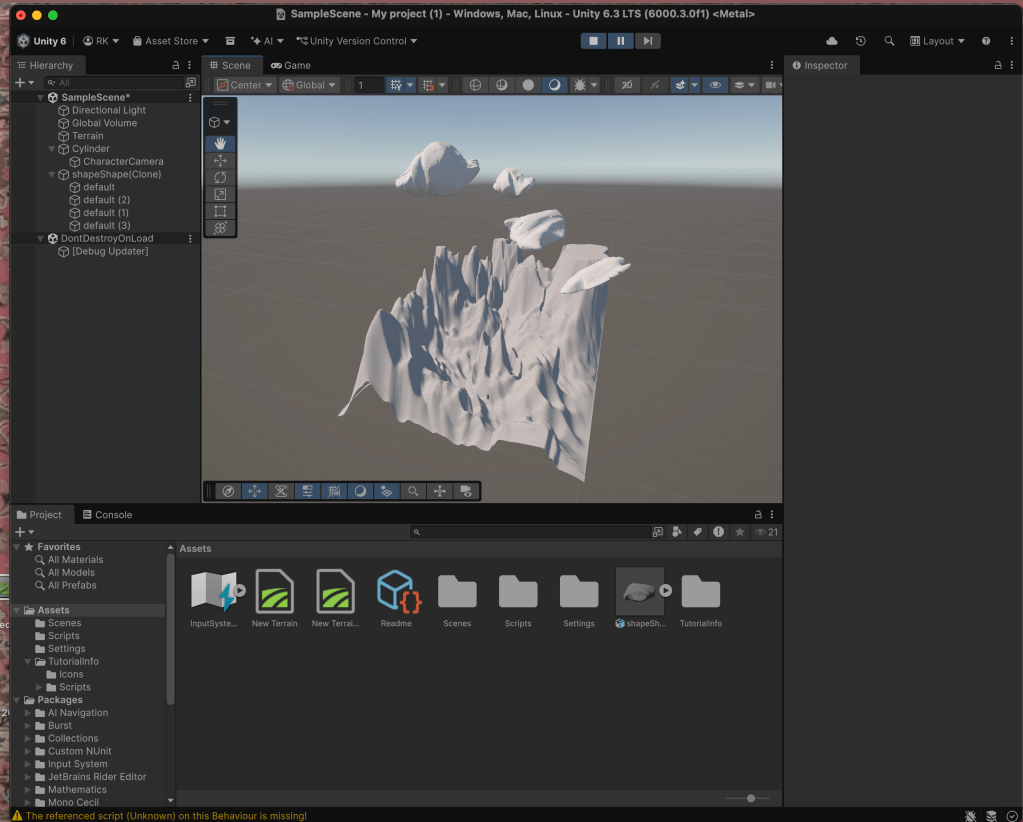Viewport: 1023px width, 822px height.
Task: Expand the AI Navigation package folder
Action: (29, 713)
